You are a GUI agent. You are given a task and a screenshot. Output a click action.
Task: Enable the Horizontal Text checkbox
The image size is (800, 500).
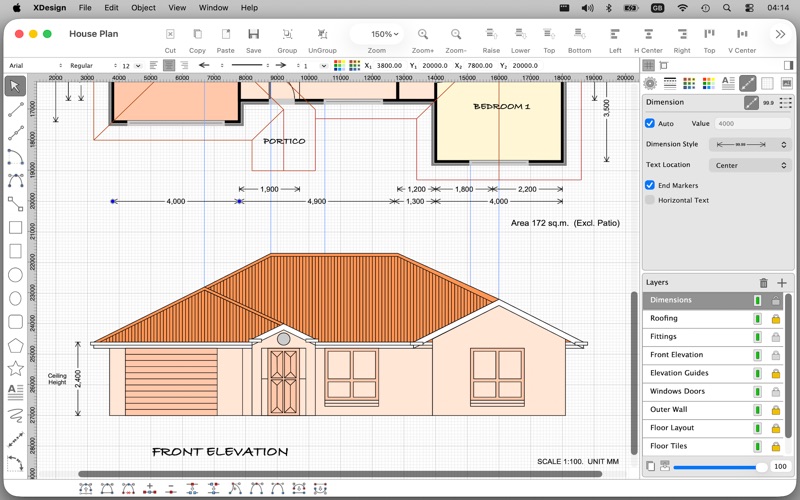[649, 200]
